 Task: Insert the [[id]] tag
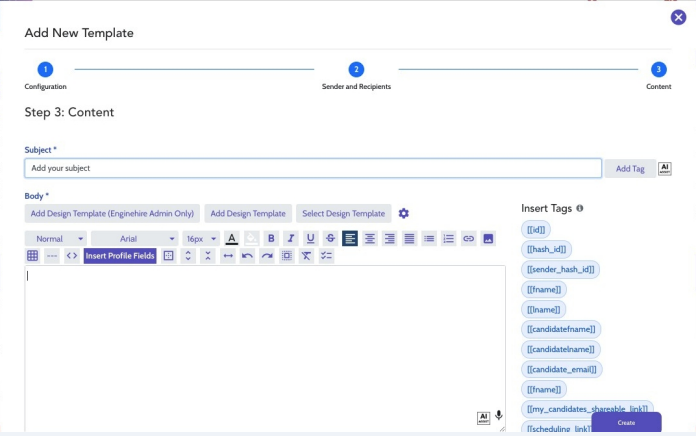(536, 230)
